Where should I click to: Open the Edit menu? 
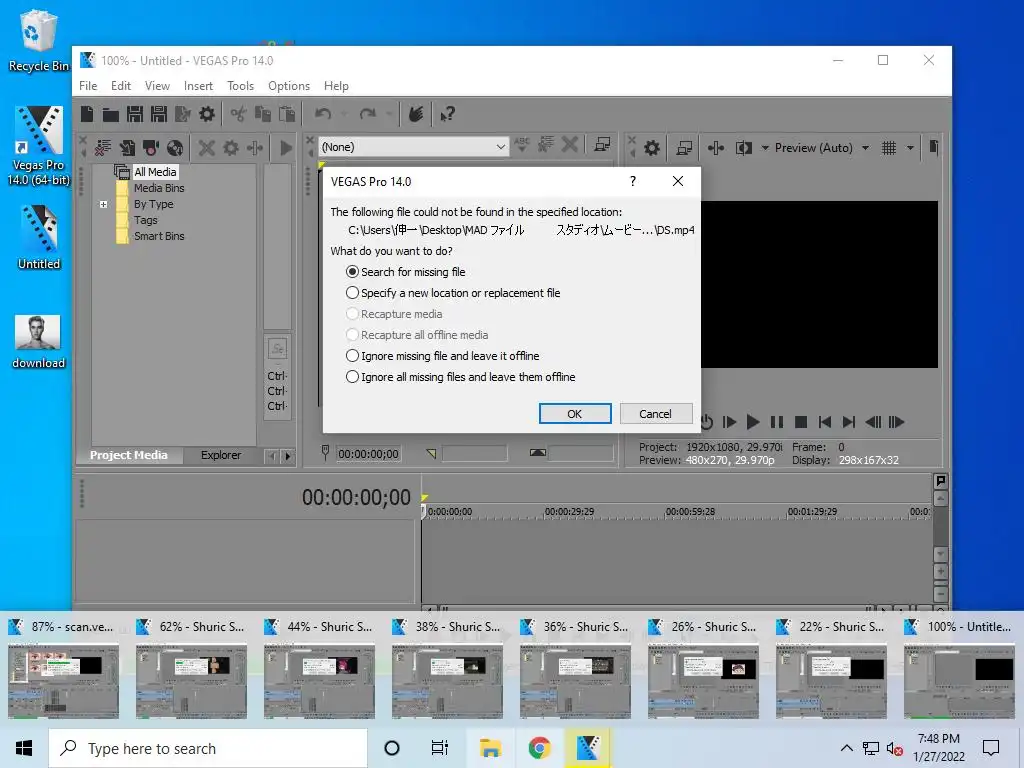click(x=121, y=86)
